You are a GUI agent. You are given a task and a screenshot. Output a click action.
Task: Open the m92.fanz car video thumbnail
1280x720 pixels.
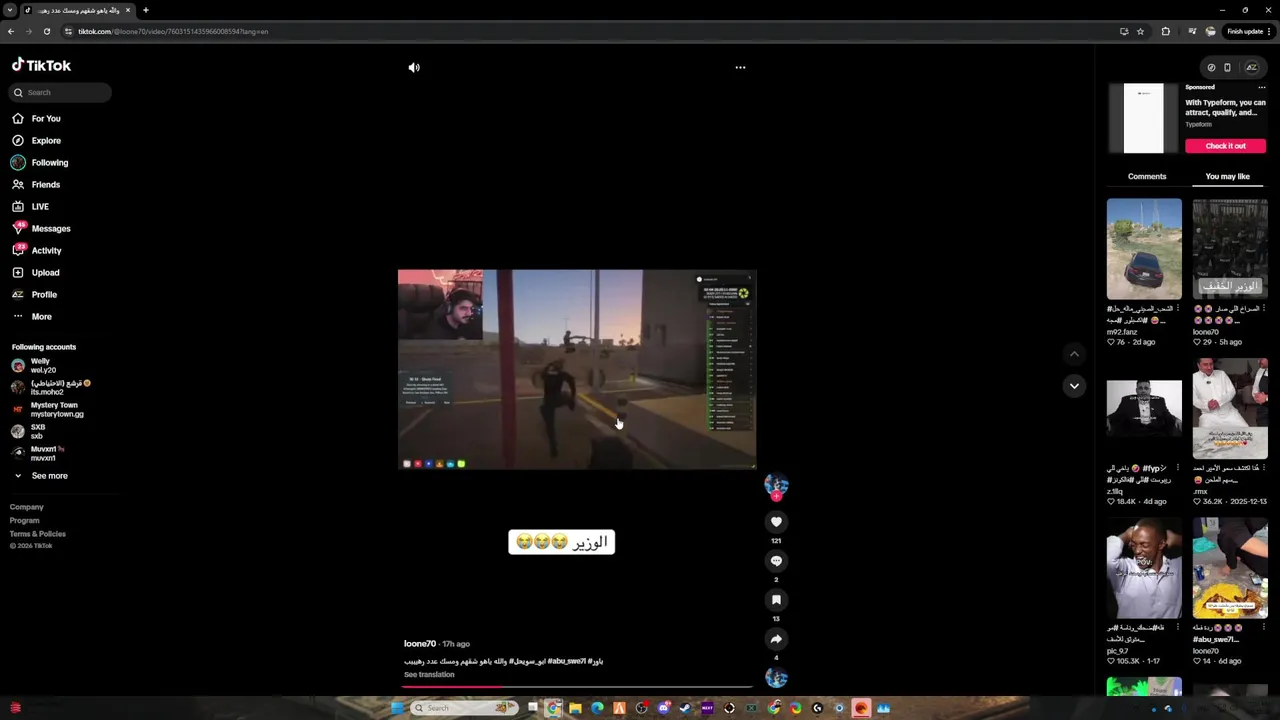coord(1144,249)
